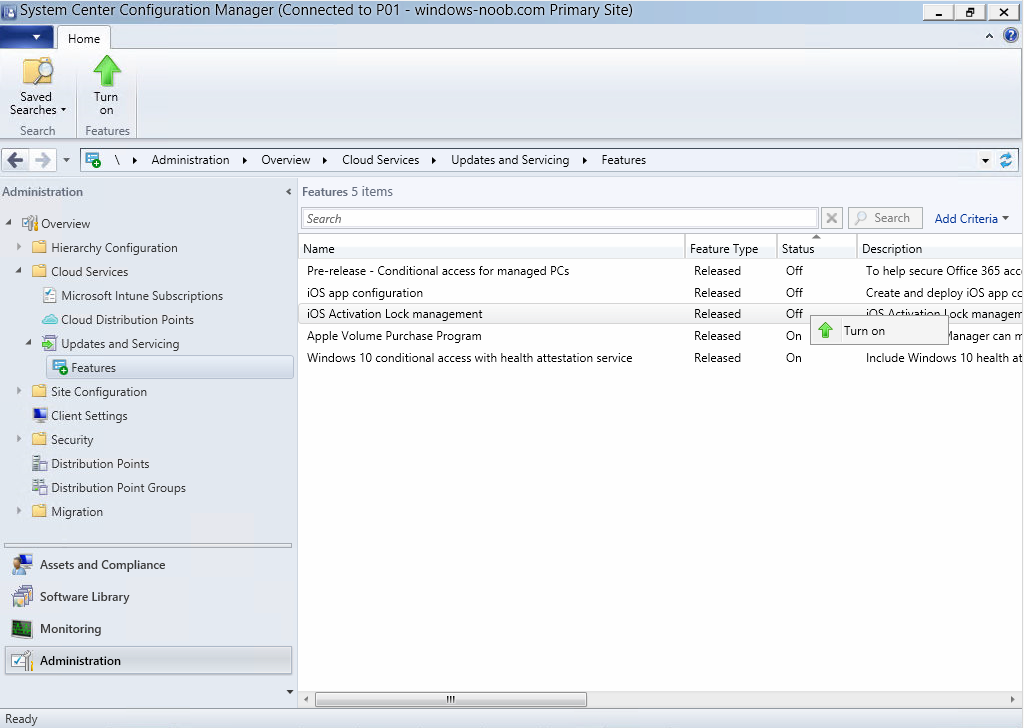Click Updates and Servicing breadcrumb
This screenshot has width=1024, height=728.
tap(509, 160)
